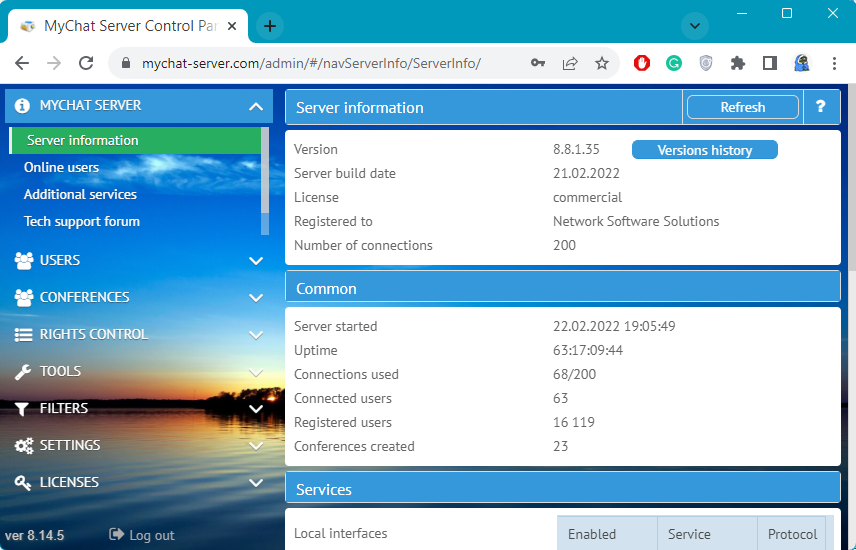The height and width of the screenshot is (550, 856).
Task: Click the ver 8.14.5 label
Action: 34,535
